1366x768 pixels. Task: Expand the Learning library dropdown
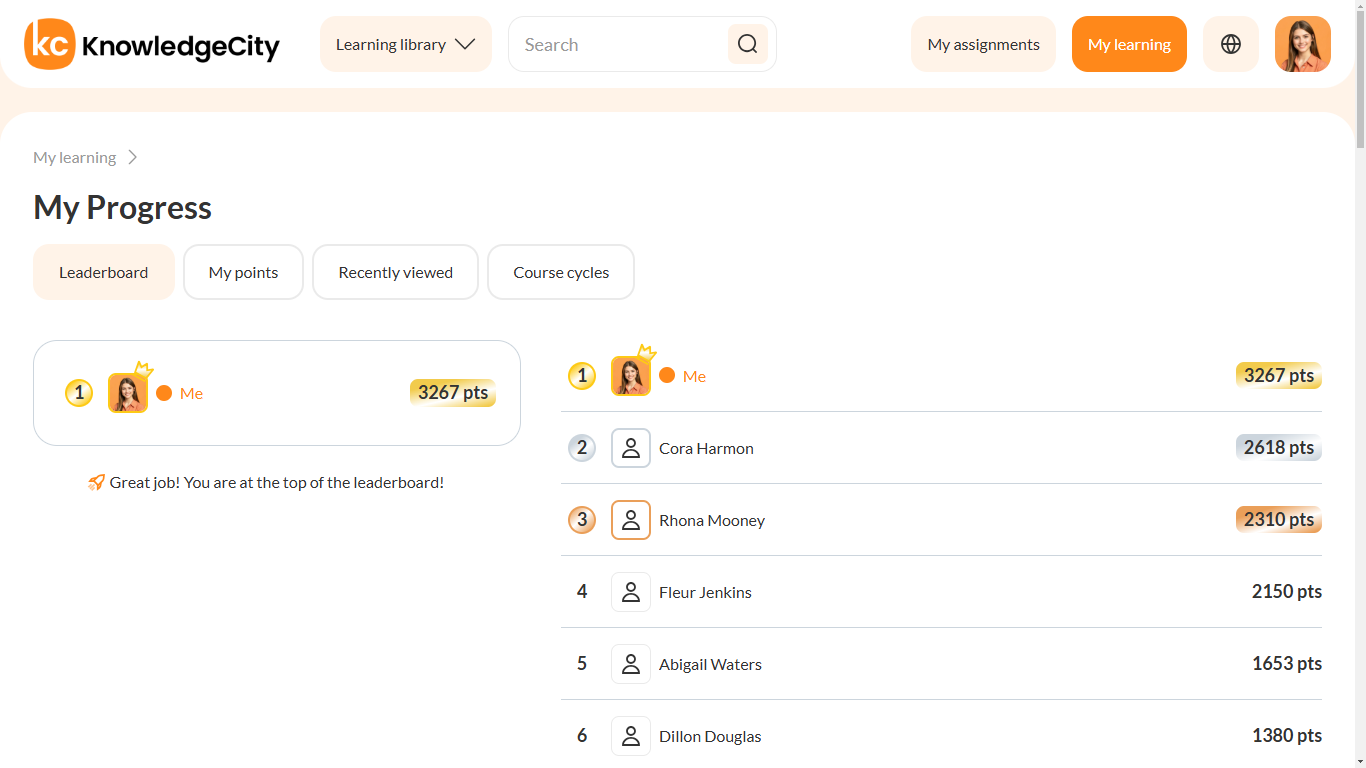tap(405, 44)
